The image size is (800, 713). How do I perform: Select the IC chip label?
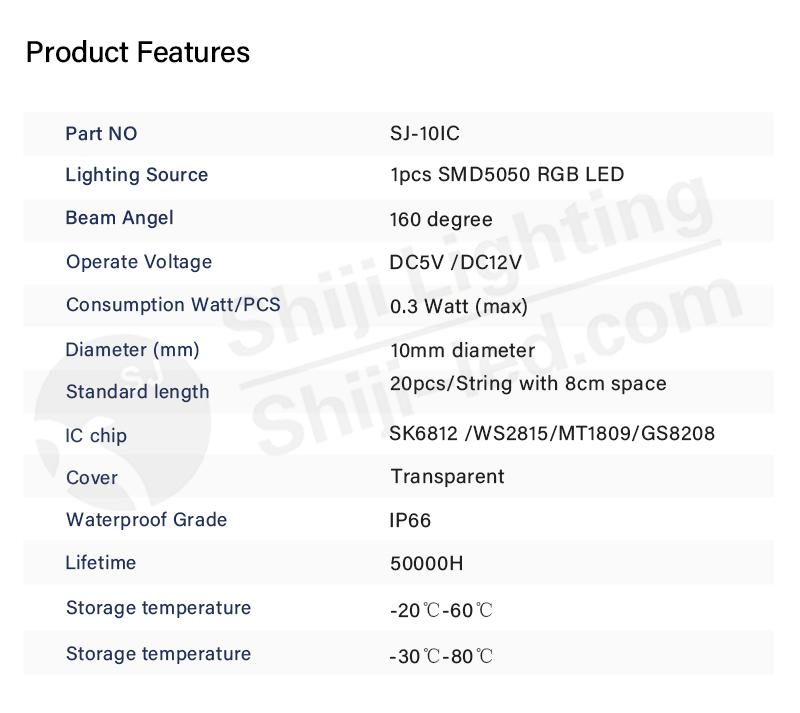point(96,436)
